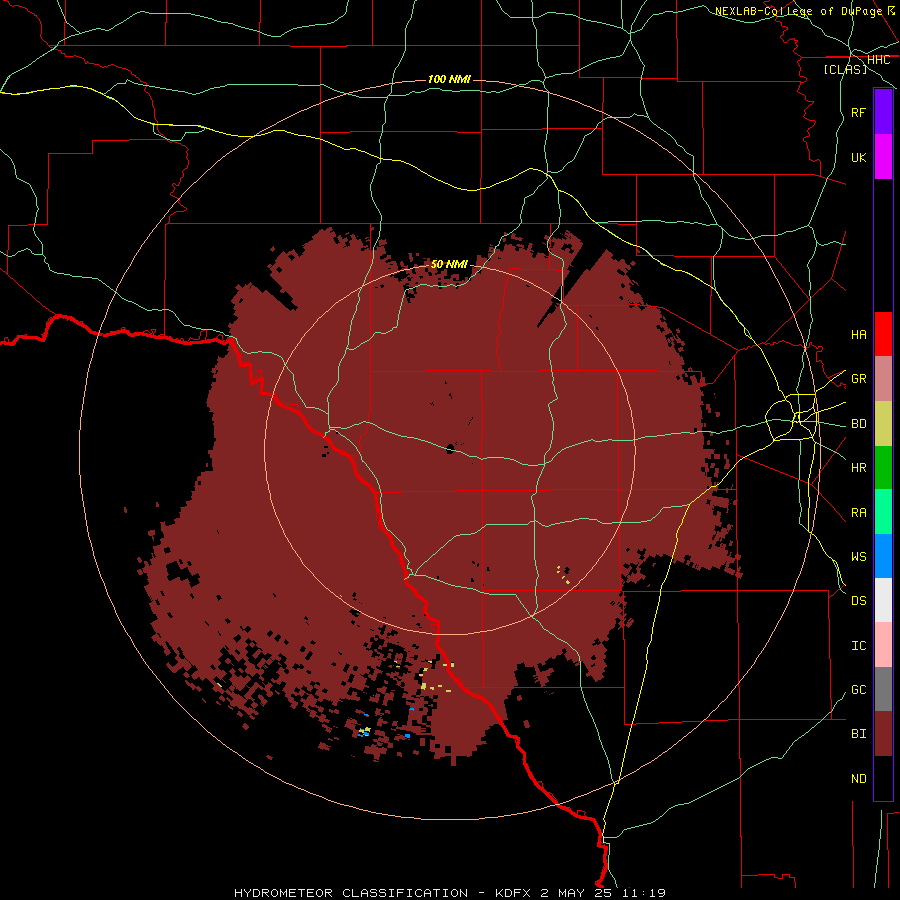Click the IC light pink legend swatch
The width and height of the screenshot is (900, 900).
click(883, 645)
